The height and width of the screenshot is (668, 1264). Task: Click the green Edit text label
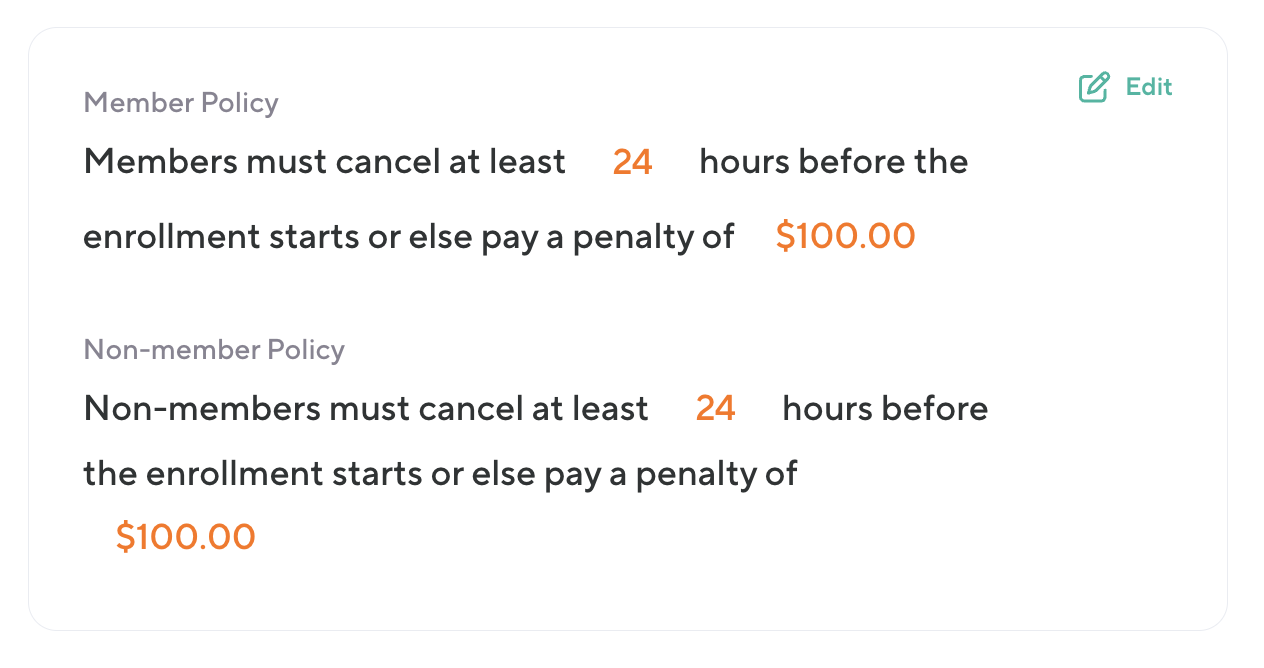(1149, 87)
